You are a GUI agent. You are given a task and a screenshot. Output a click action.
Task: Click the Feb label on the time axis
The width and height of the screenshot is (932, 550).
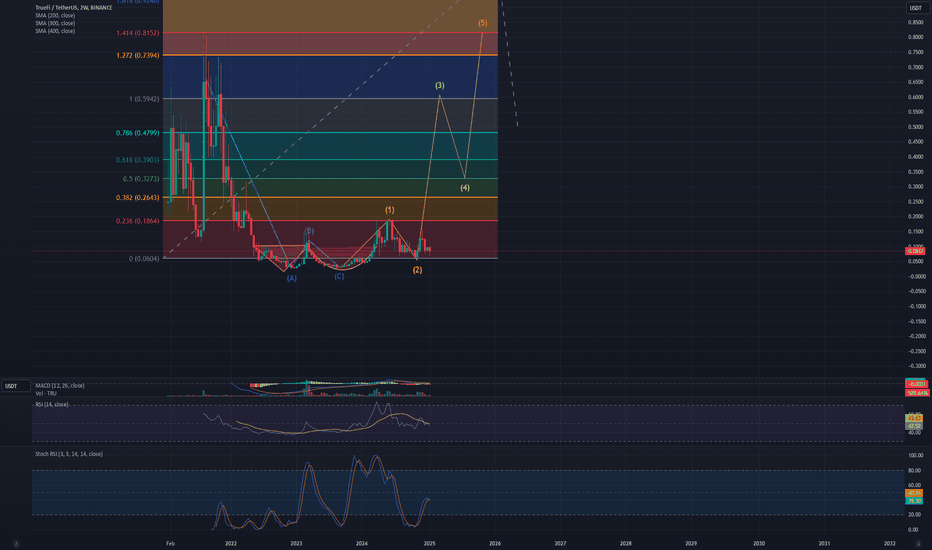tap(171, 543)
